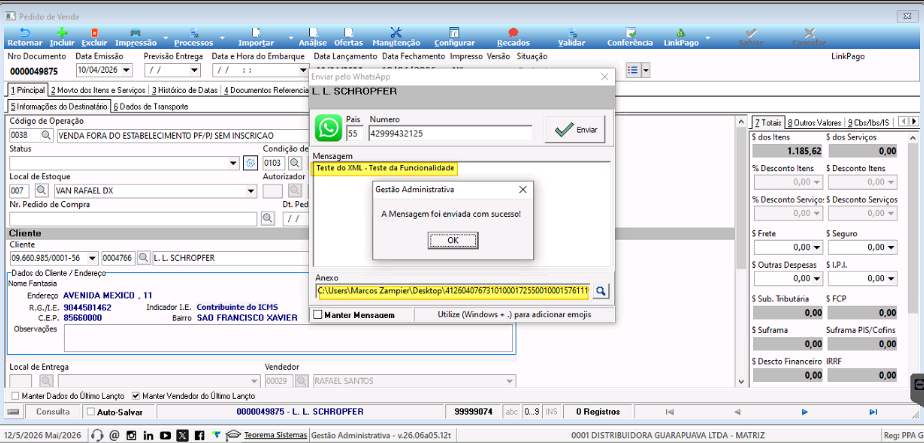Image resolution: width=924 pixels, height=443 pixels.
Task: Click the WhatsApp Numero input field
Action: click(x=450, y=134)
